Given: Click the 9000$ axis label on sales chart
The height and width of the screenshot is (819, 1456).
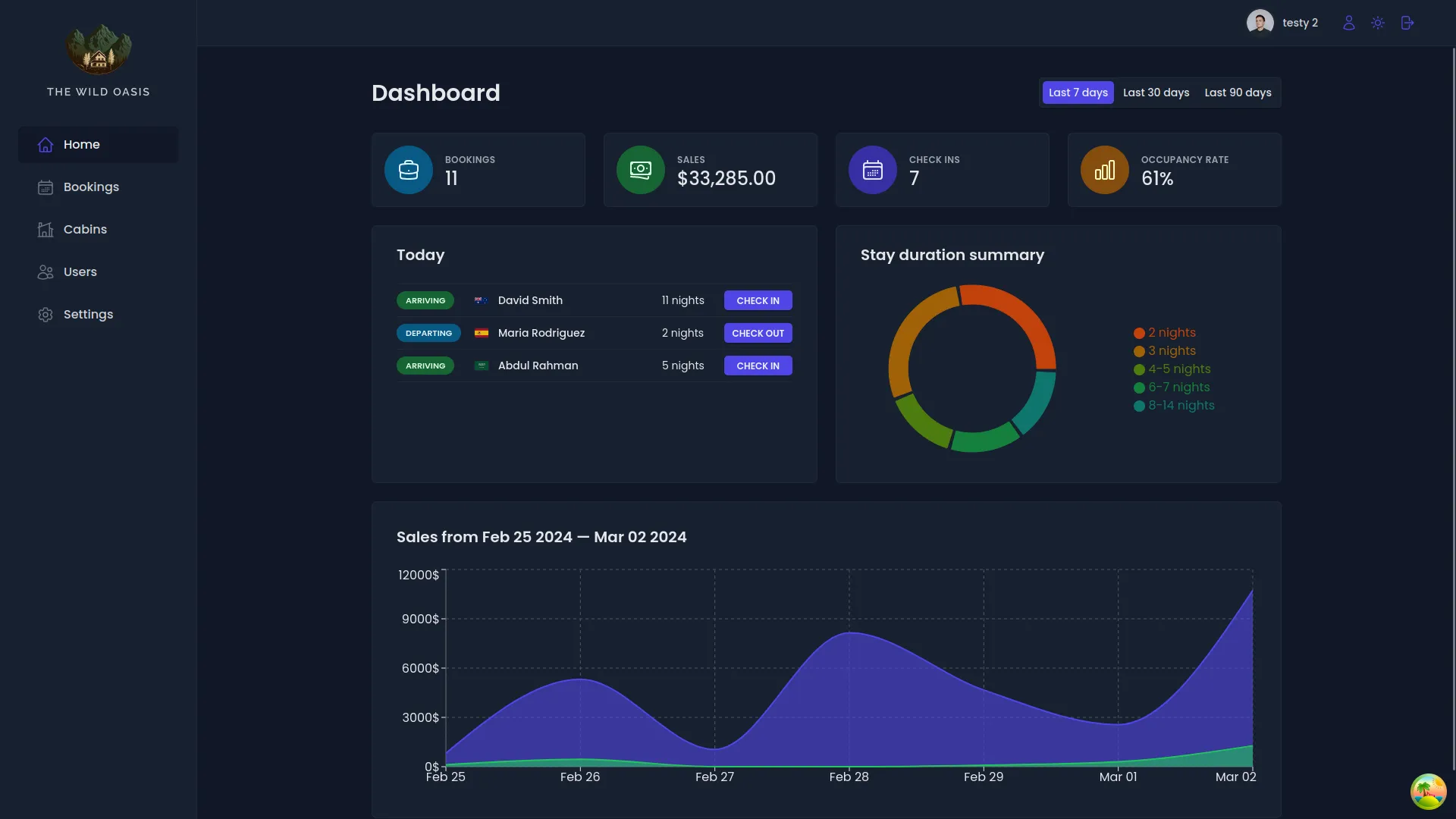Looking at the screenshot, I should (420, 619).
